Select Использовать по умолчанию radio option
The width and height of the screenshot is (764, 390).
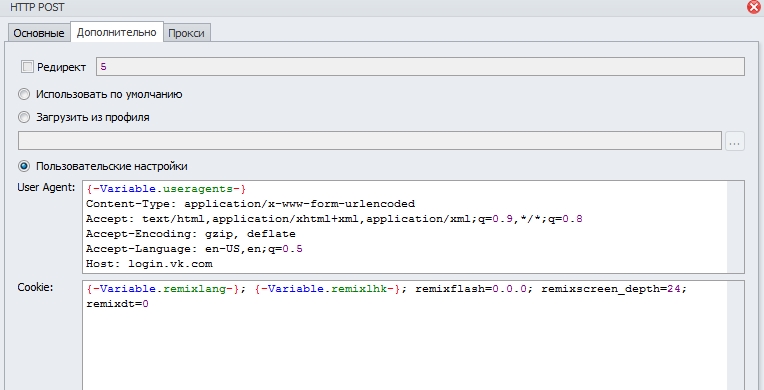pos(24,94)
